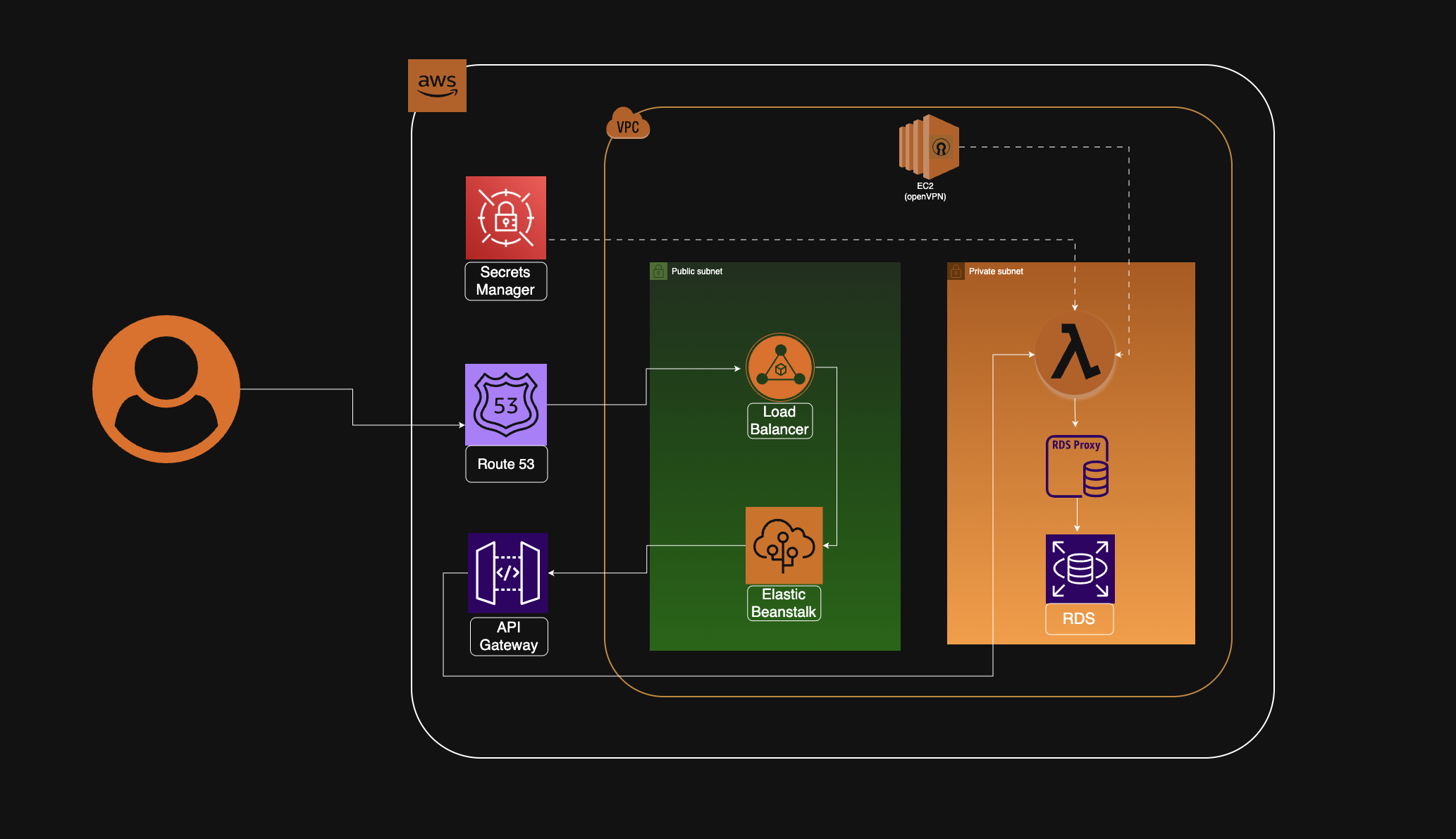This screenshot has width=1456, height=839.
Task: Click the red Secrets Manager icon
Action: (505, 217)
